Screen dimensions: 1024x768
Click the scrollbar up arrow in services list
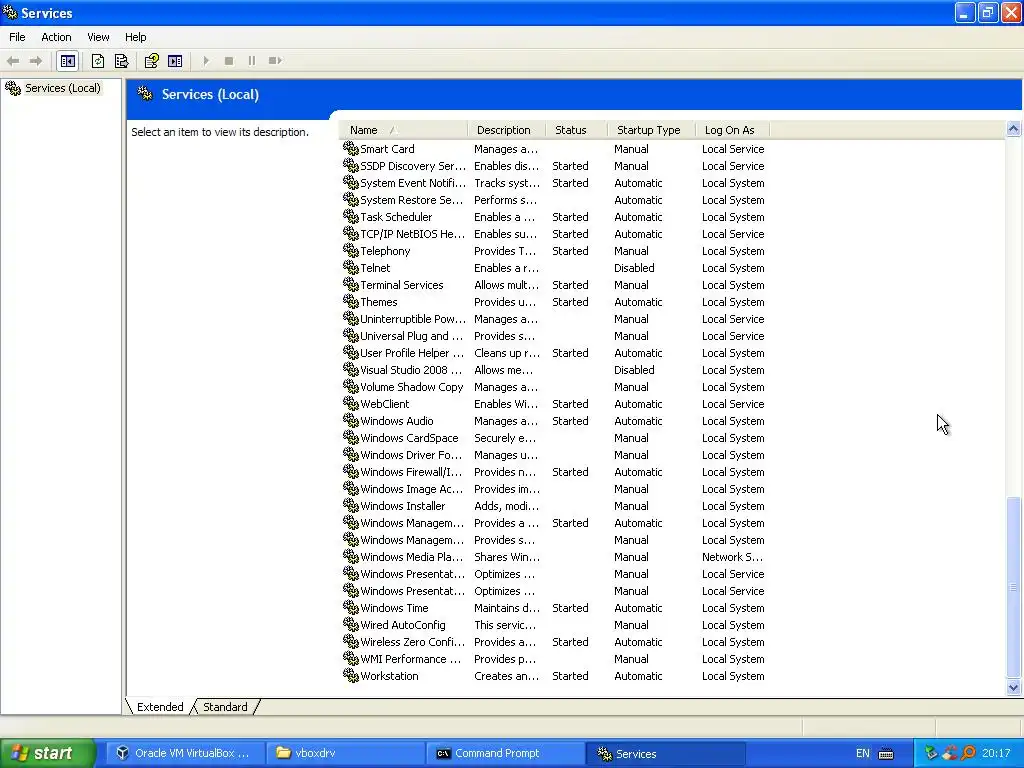coord(1014,129)
